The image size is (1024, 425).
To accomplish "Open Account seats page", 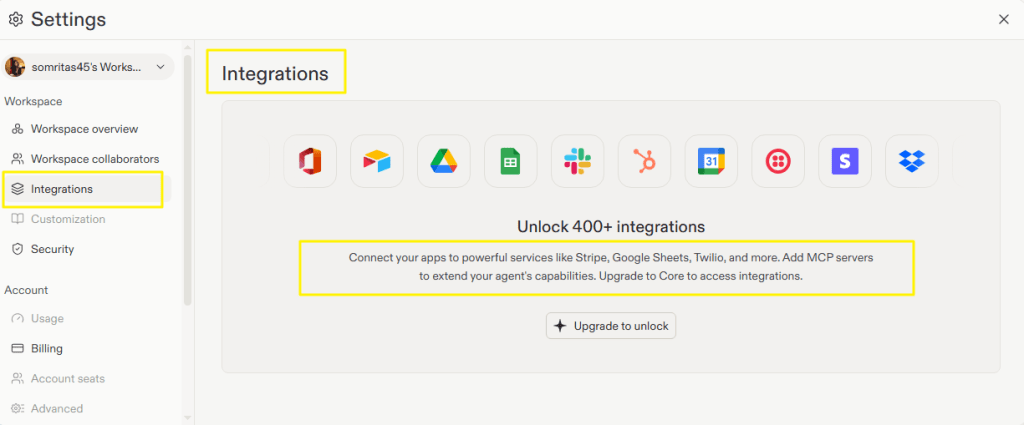I will (86, 379).
